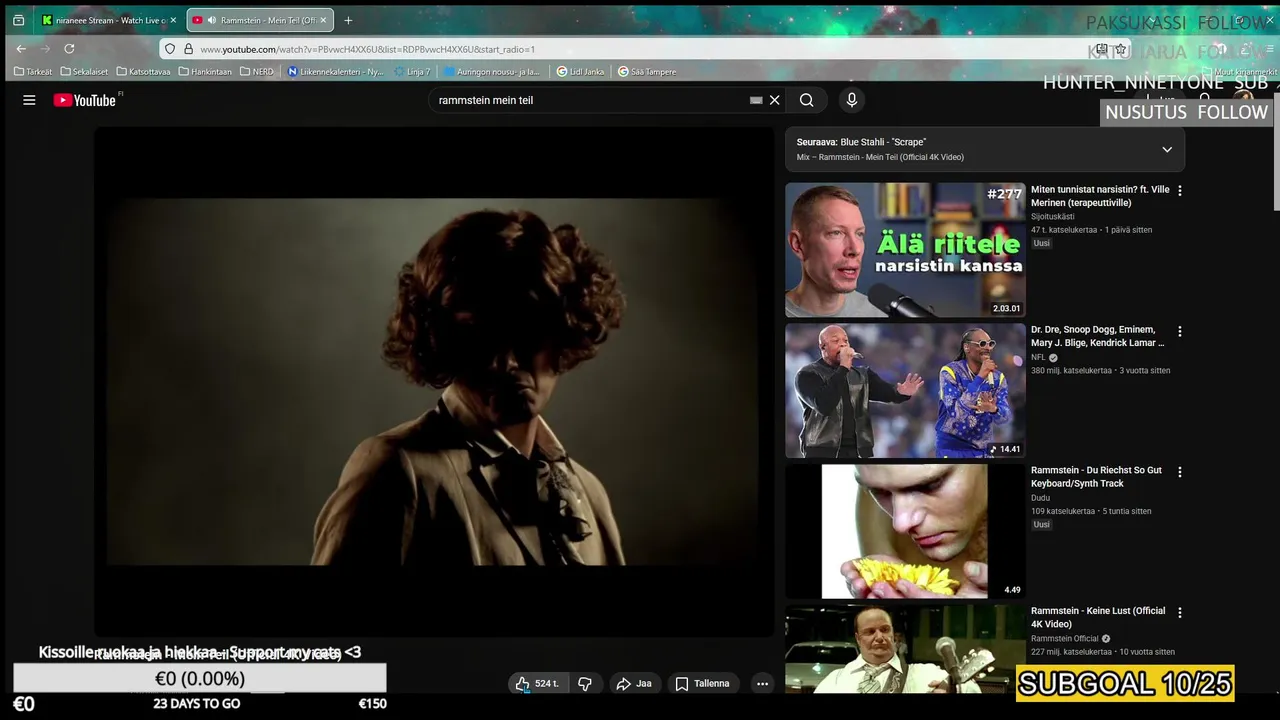Open the Hankintaan bookmarks folder
The height and width of the screenshot is (720, 1280).
tap(205, 72)
